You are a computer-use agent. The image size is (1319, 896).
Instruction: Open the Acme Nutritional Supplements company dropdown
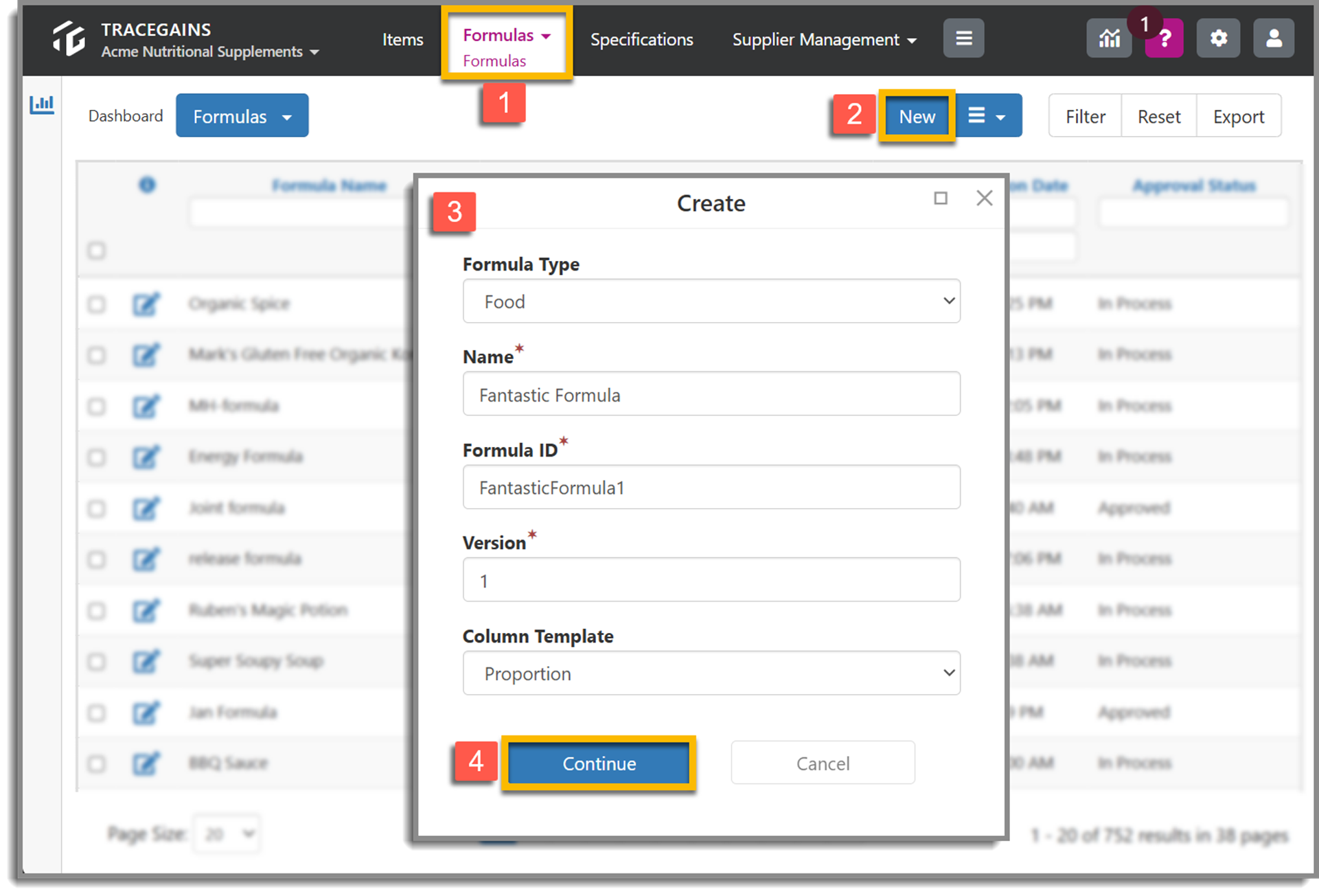pos(210,52)
